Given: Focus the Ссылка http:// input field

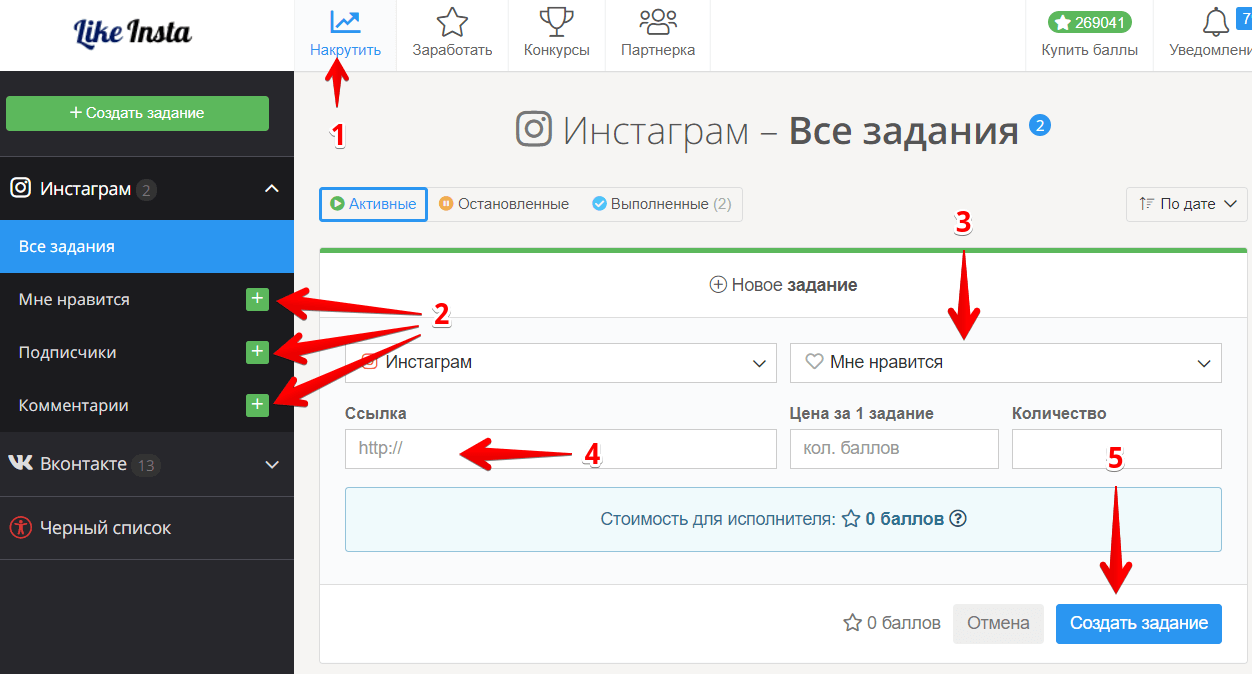Looking at the screenshot, I should pyautogui.click(x=561, y=449).
